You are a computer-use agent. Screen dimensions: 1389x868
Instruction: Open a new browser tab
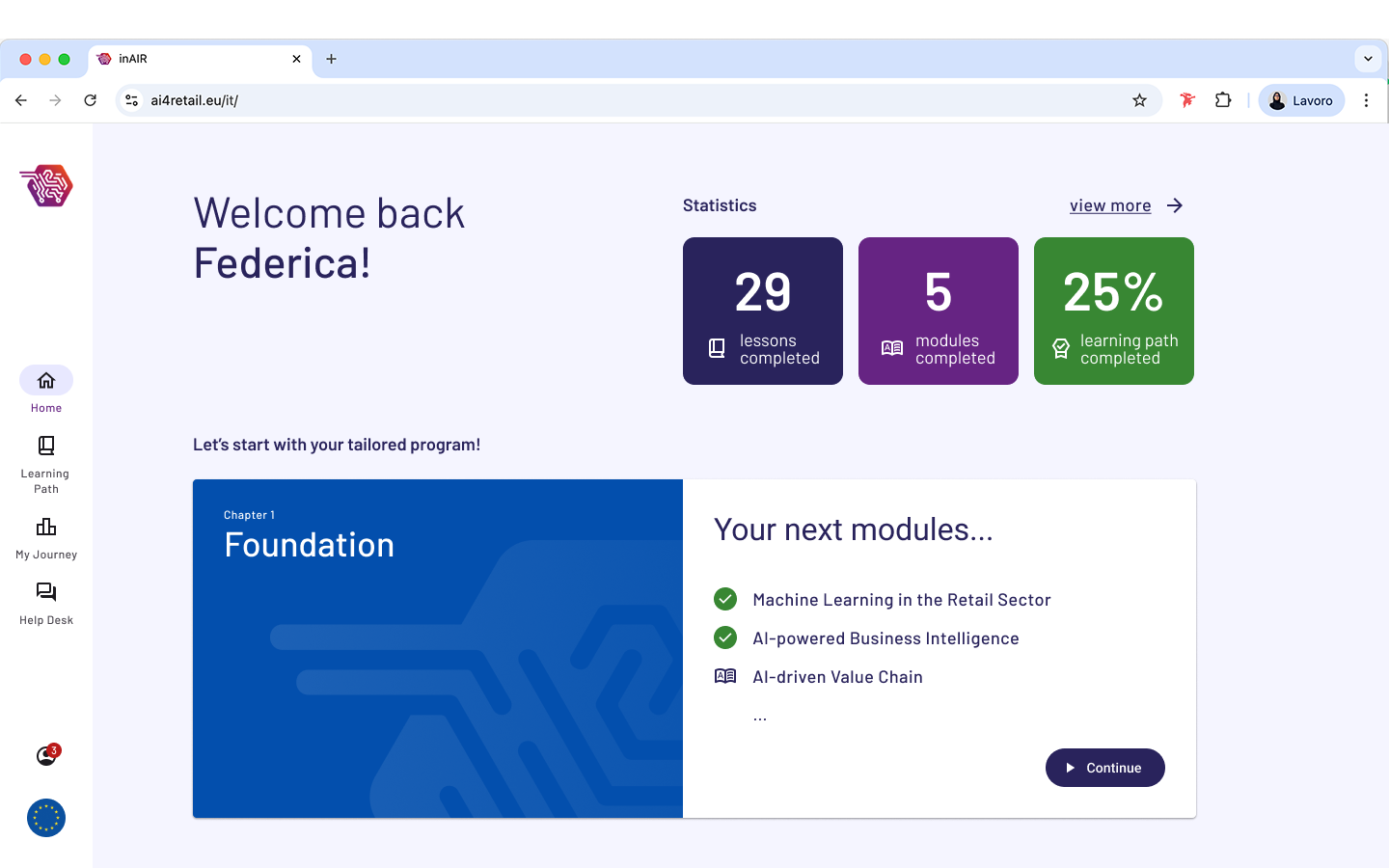tap(331, 59)
